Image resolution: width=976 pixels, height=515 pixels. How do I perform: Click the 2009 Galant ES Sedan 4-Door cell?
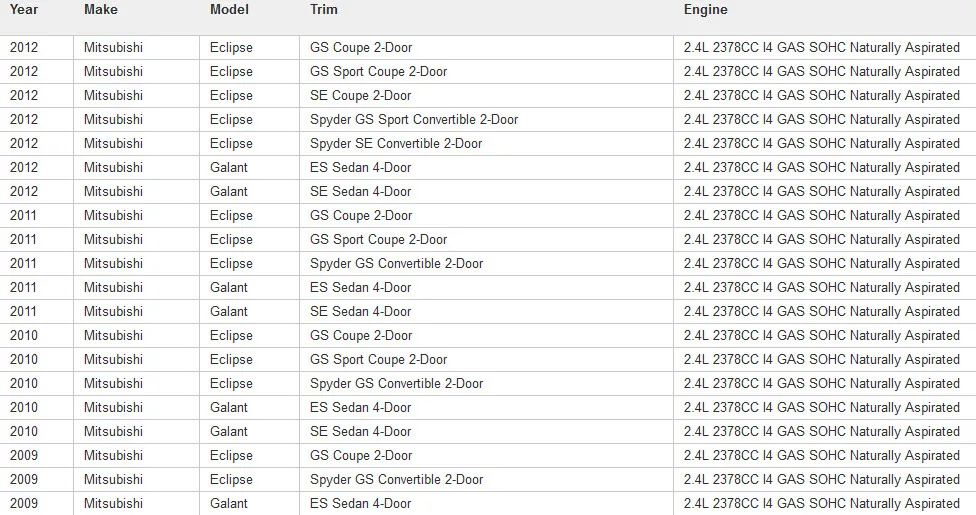(x=486, y=503)
